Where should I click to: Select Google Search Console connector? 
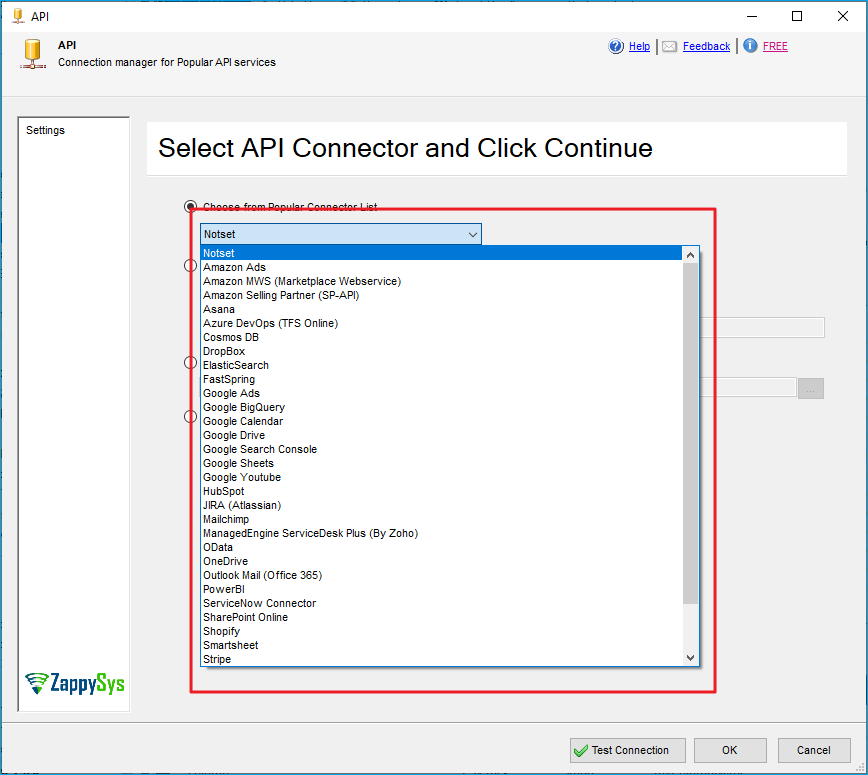point(441,450)
